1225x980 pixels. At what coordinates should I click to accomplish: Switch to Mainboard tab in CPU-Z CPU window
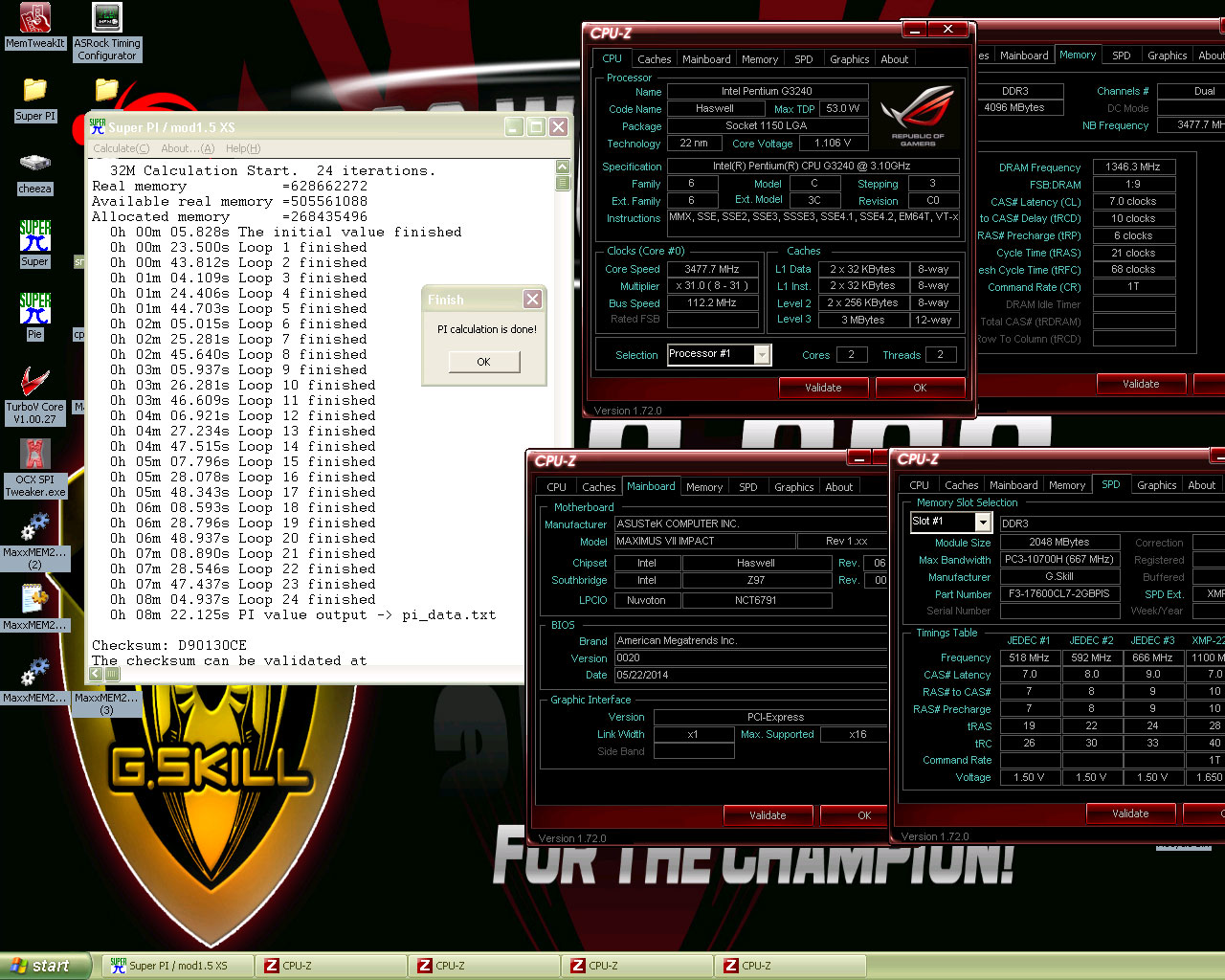tap(706, 59)
